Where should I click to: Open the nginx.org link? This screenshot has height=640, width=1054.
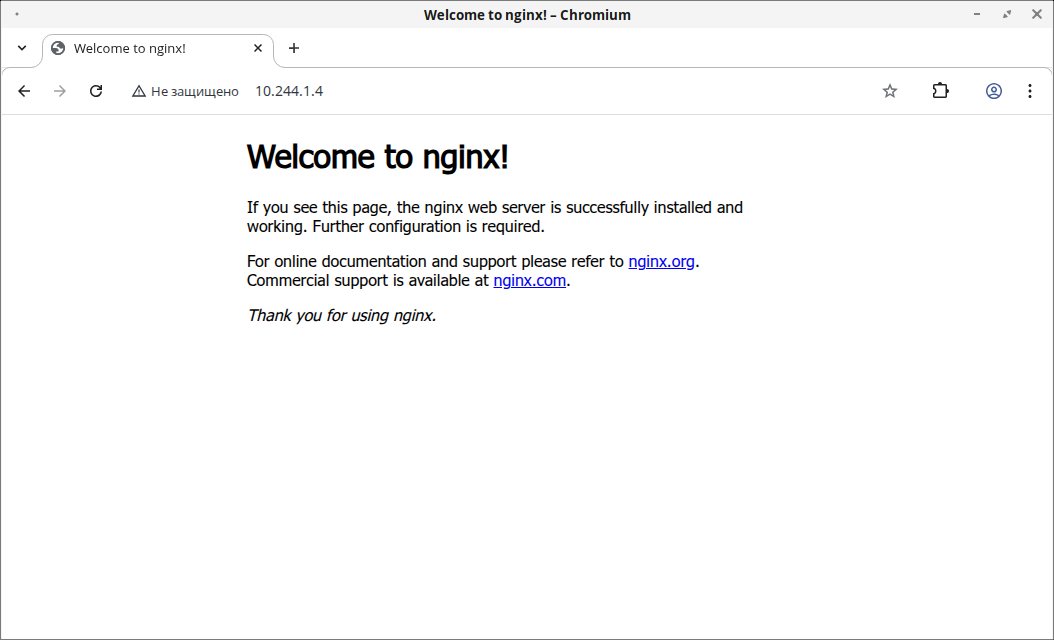point(661,262)
